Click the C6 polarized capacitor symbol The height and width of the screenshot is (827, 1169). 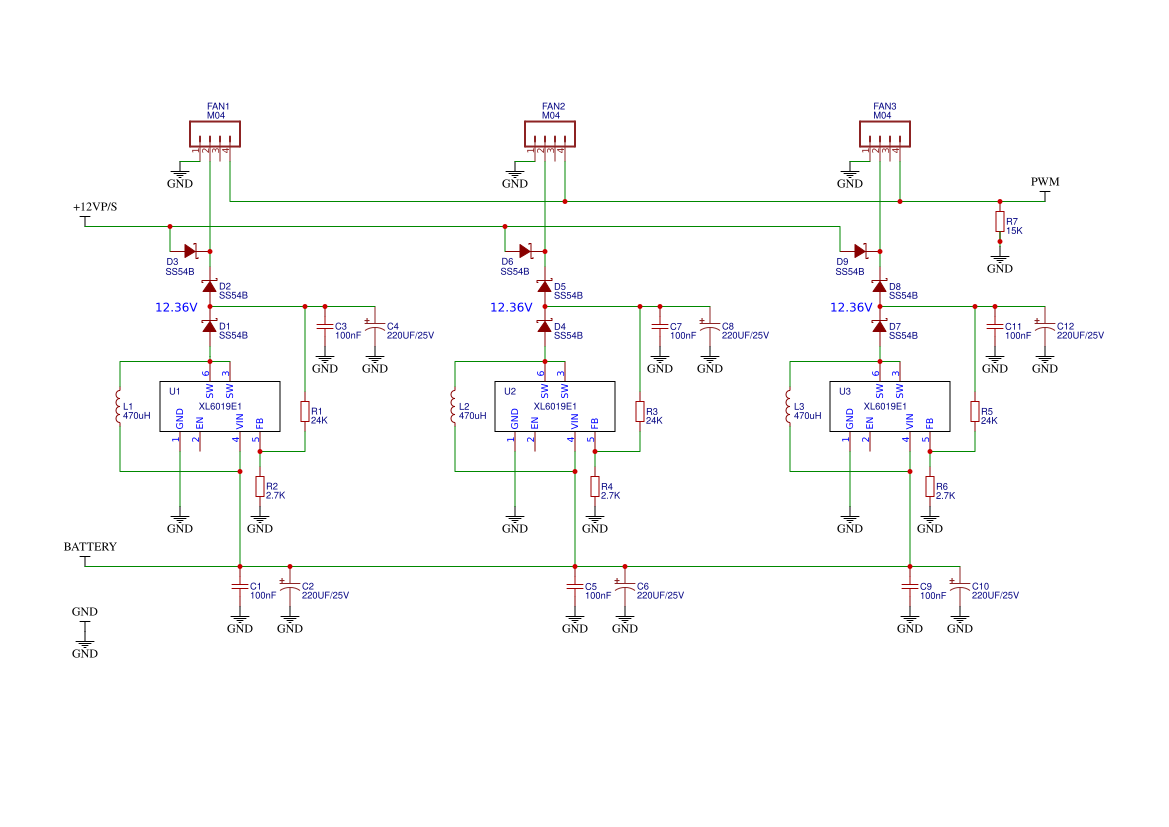[x=625, y=585]
